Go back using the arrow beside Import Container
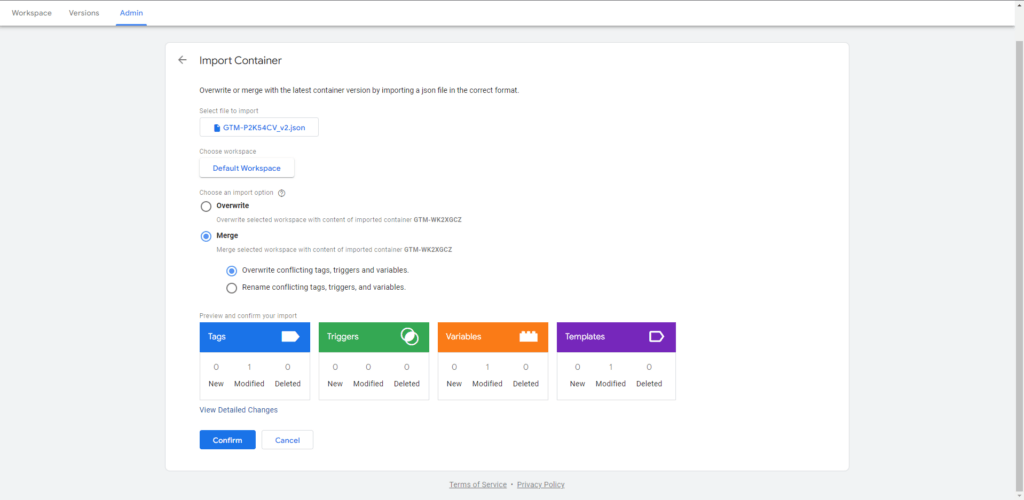This screenshot has width=1024, height=500. (x=182, y=60)
